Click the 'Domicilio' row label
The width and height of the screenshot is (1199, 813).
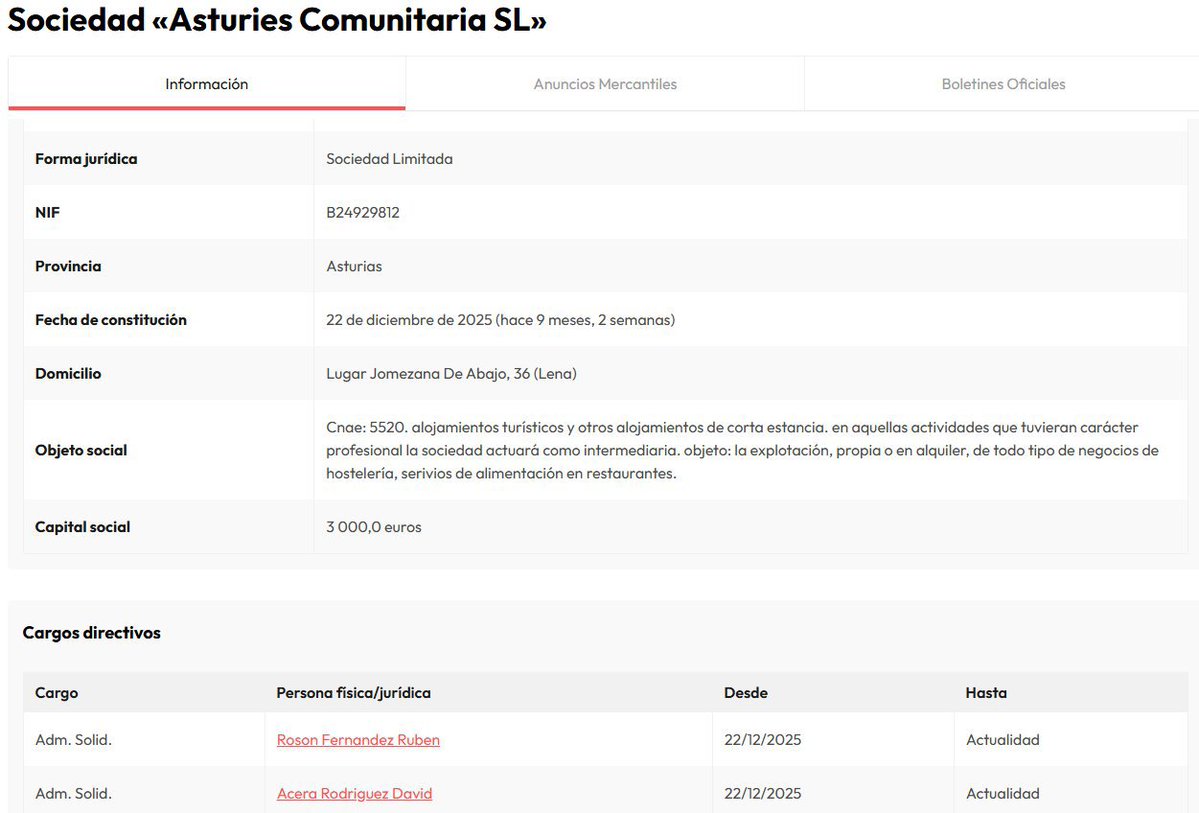(x=68, y=373)
